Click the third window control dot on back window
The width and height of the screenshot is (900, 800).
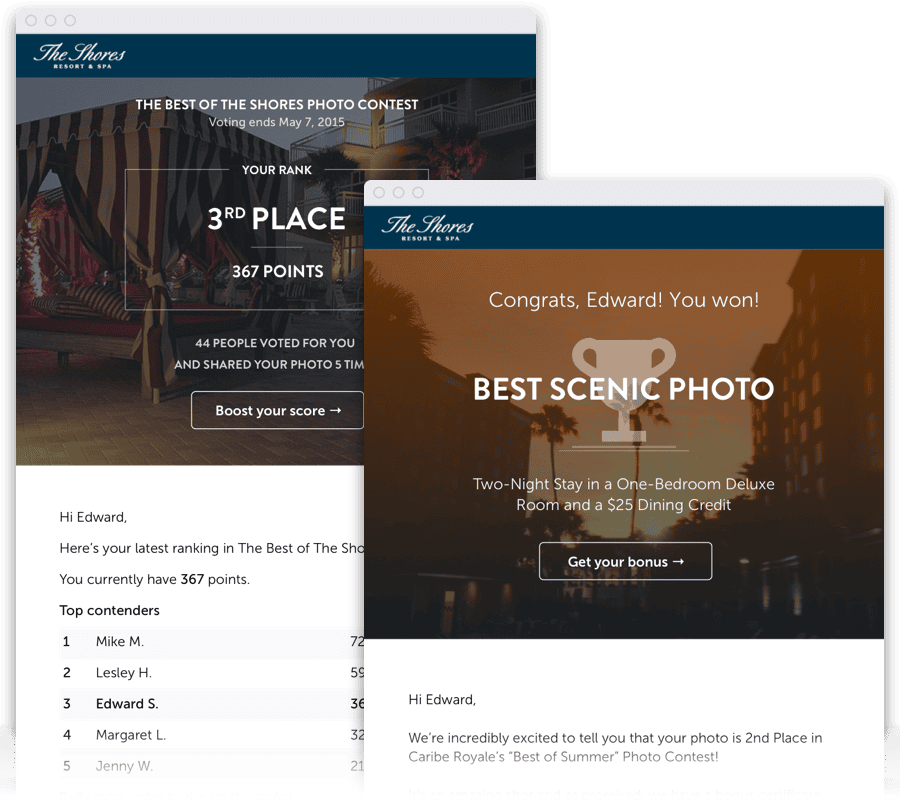point(70,19)
